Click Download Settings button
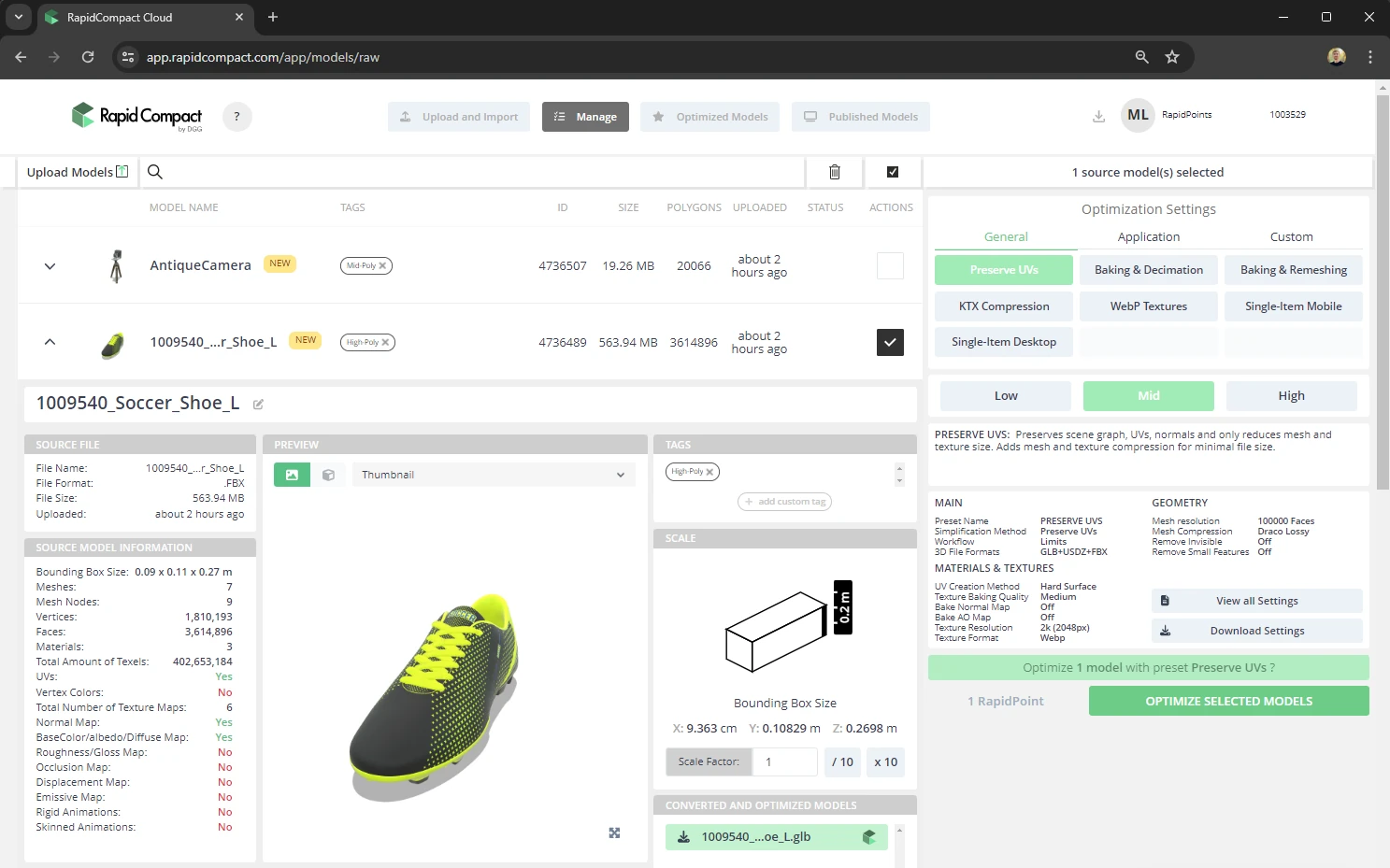 [1256, 631]
